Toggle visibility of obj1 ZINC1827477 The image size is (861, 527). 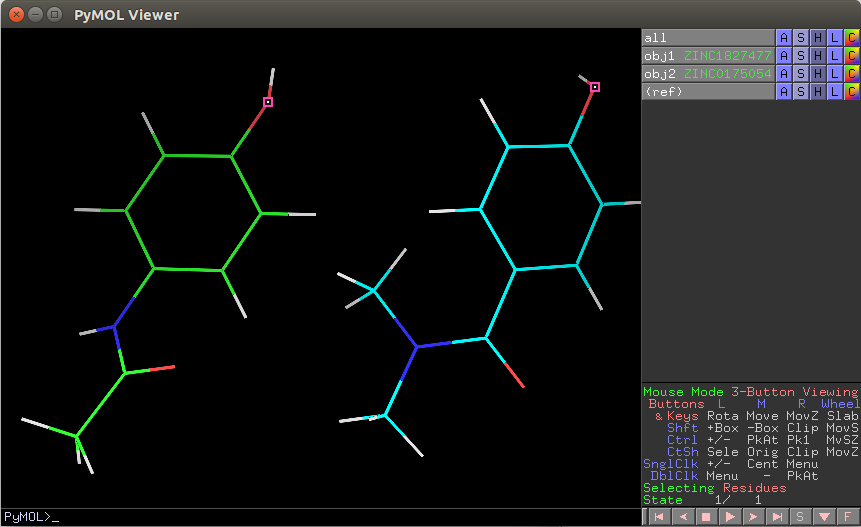(x=708, y=56)
